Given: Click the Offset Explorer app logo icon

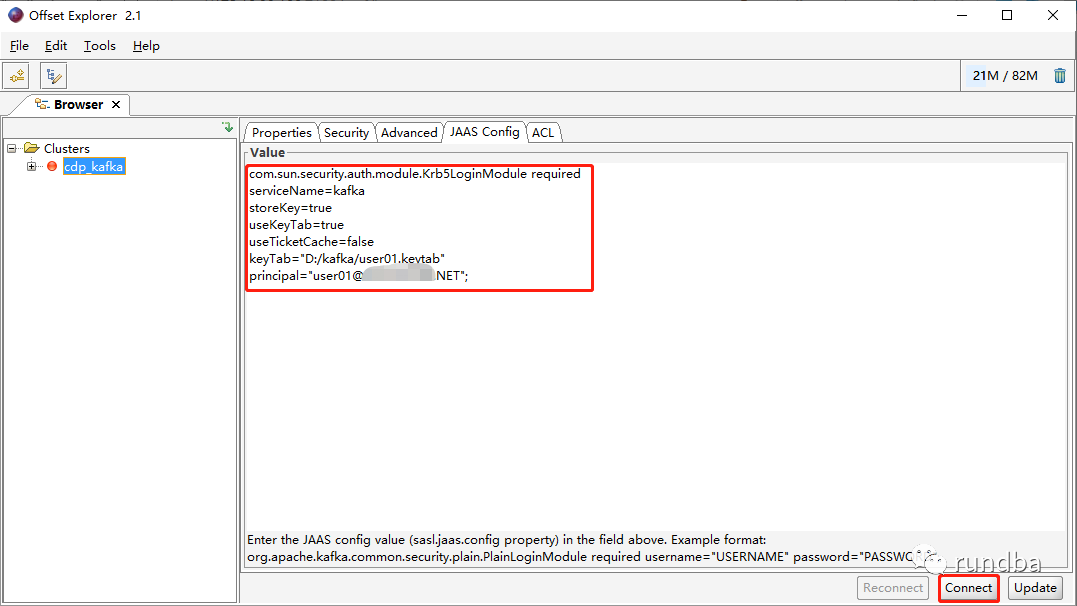Looking at the screenshot, I should tap(15, 15).
